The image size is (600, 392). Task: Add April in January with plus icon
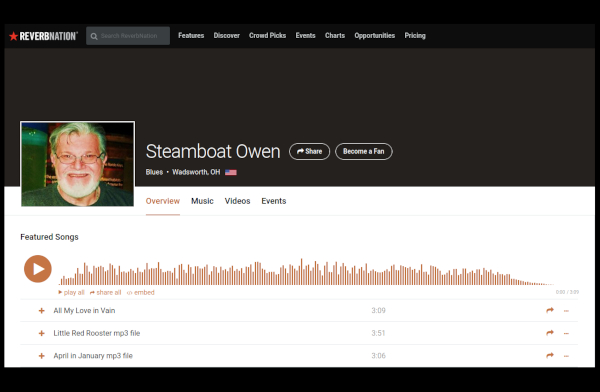[x=42, y=356]
